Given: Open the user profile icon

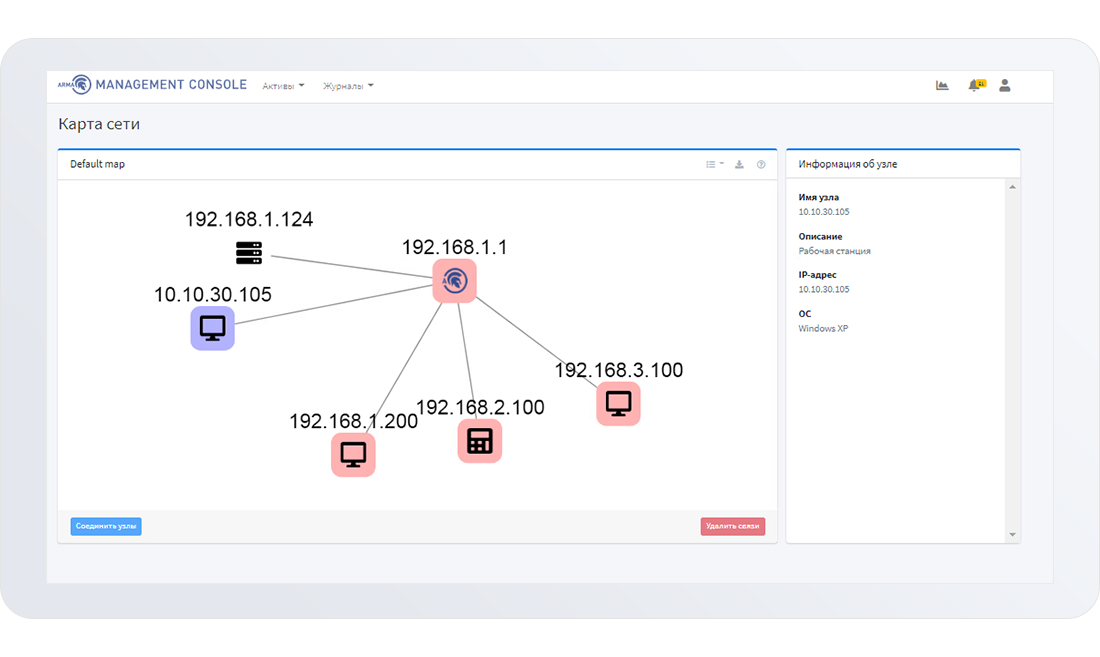Looking at the screenshot, I should pyautogui.click(x=1005, y=86).
